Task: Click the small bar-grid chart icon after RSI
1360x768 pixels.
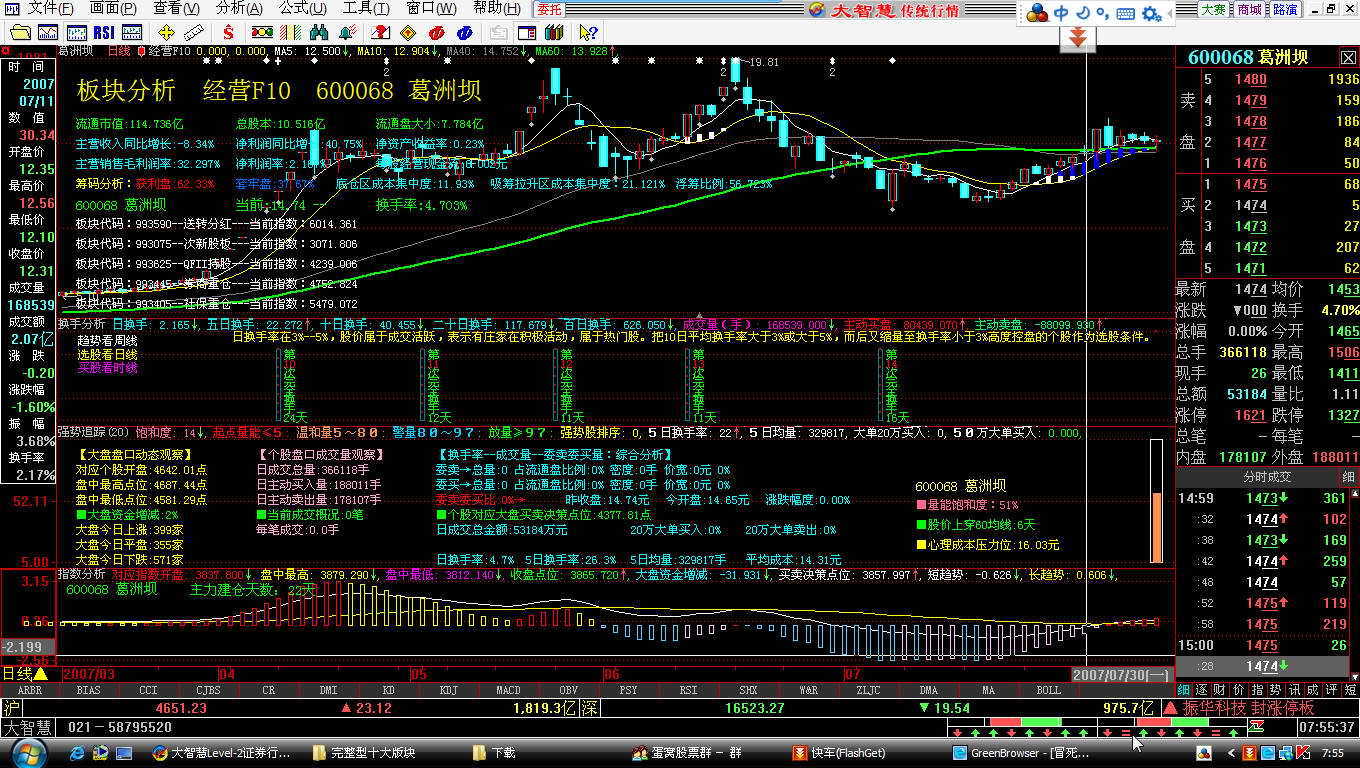Action: (x=132, y=33)
